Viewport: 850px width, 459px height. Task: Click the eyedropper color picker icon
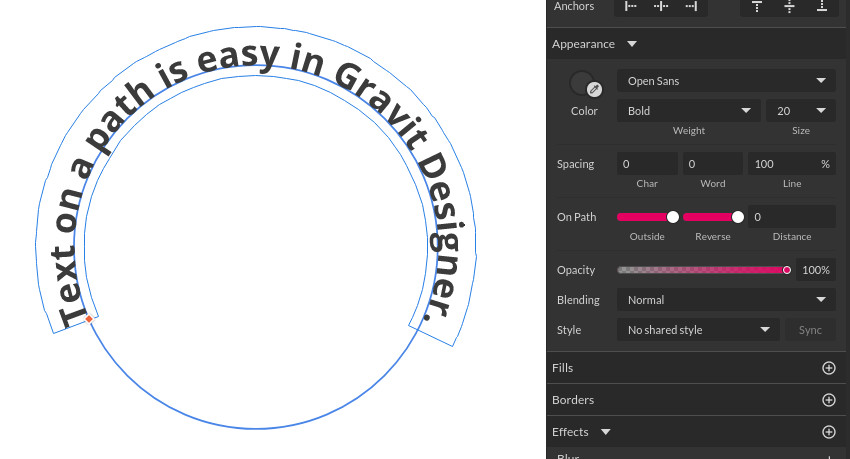click(x=595, y=89)
